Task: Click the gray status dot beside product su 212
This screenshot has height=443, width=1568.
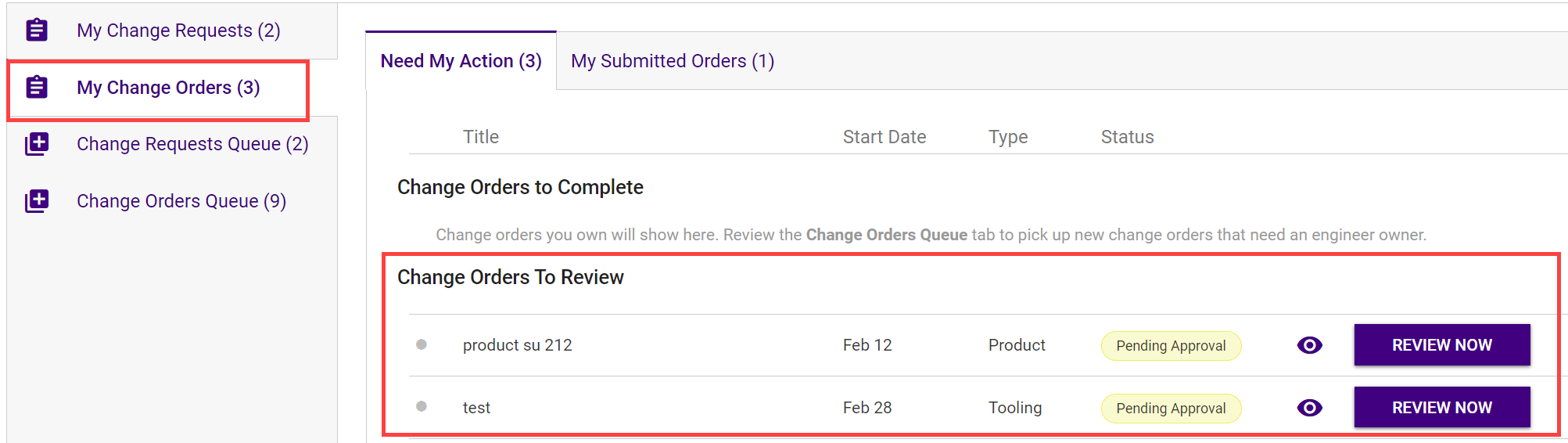Action: (422, 344)
